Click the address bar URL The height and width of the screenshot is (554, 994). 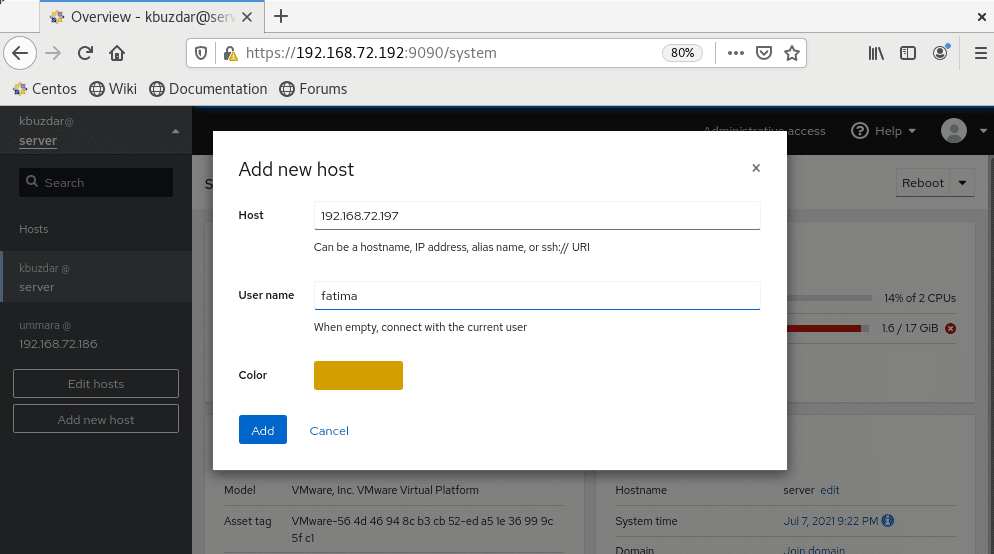(x=371, y=53)
